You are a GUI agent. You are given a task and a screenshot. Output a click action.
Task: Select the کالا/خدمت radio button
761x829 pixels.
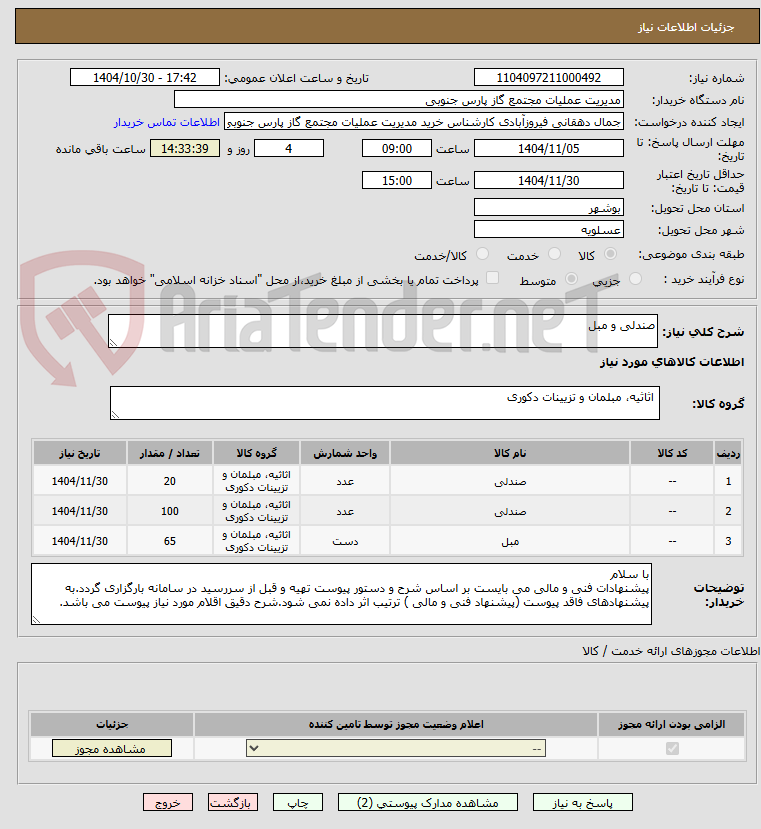(482, 254)
